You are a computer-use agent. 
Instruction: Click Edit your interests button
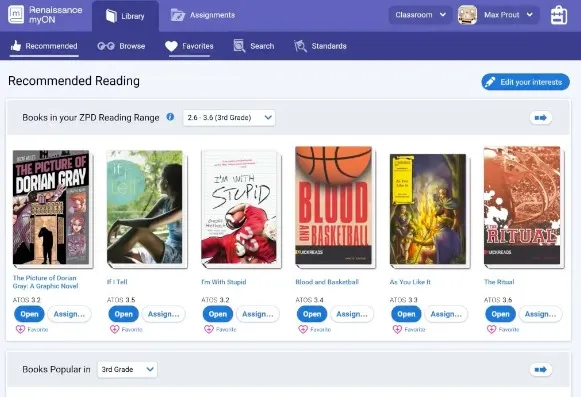click(x=525, y=82)
